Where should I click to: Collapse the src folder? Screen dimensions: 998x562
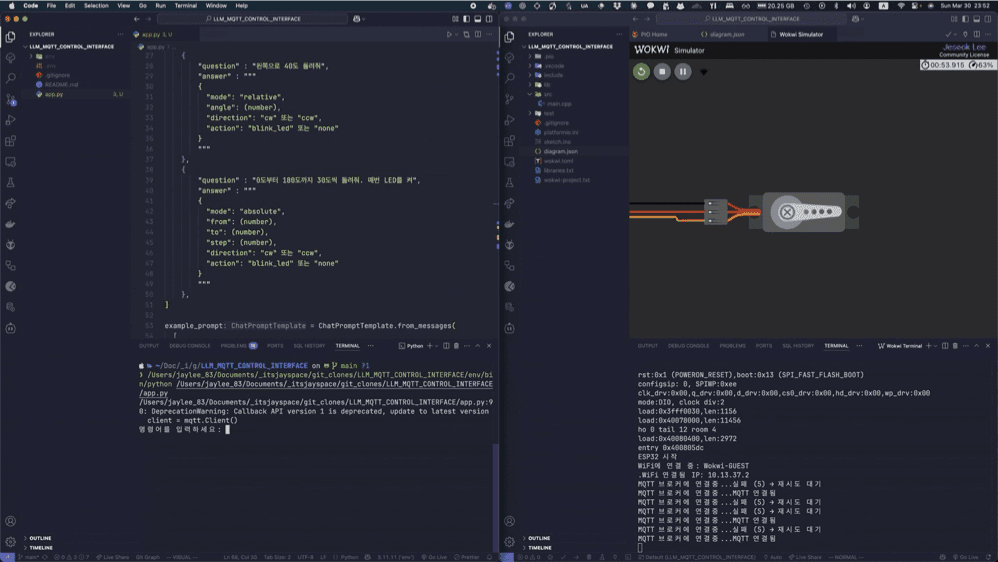click(548, 94)
